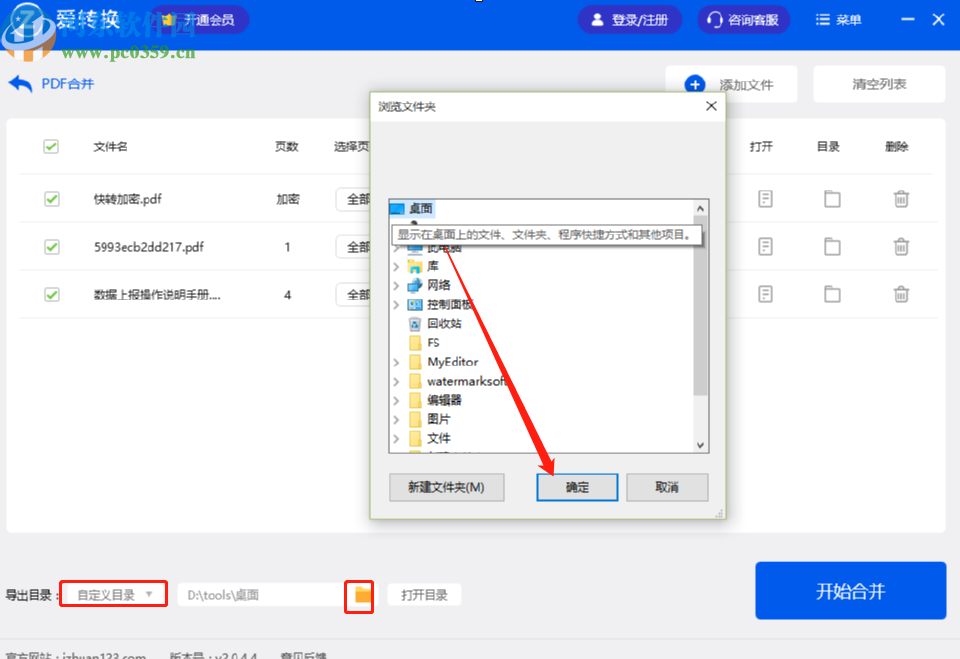Screen dimensions: 960x659
Task: Uncheck the checkbox for 快转加密.pdf
Action: pos(51,198)
